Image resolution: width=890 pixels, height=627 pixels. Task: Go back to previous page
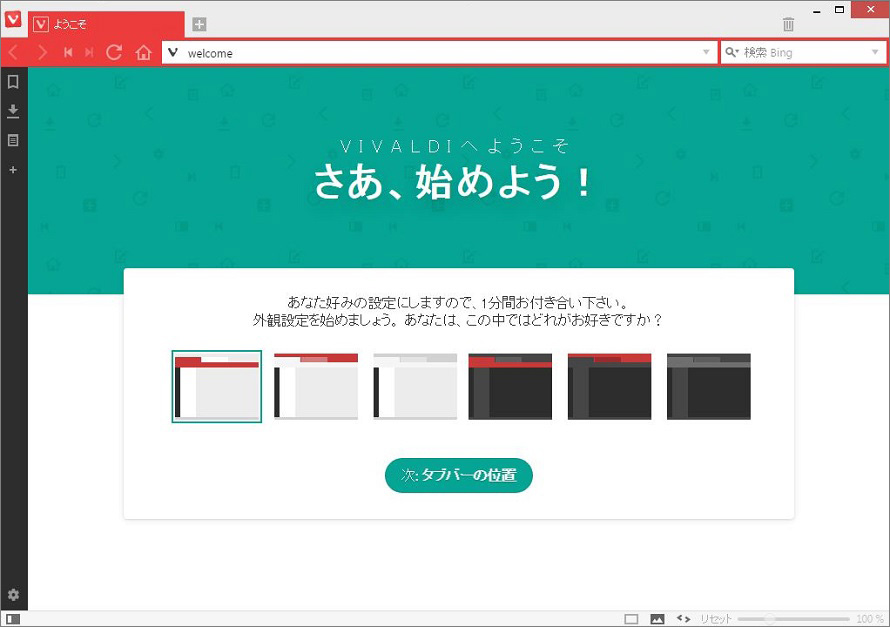click(14, 53)
